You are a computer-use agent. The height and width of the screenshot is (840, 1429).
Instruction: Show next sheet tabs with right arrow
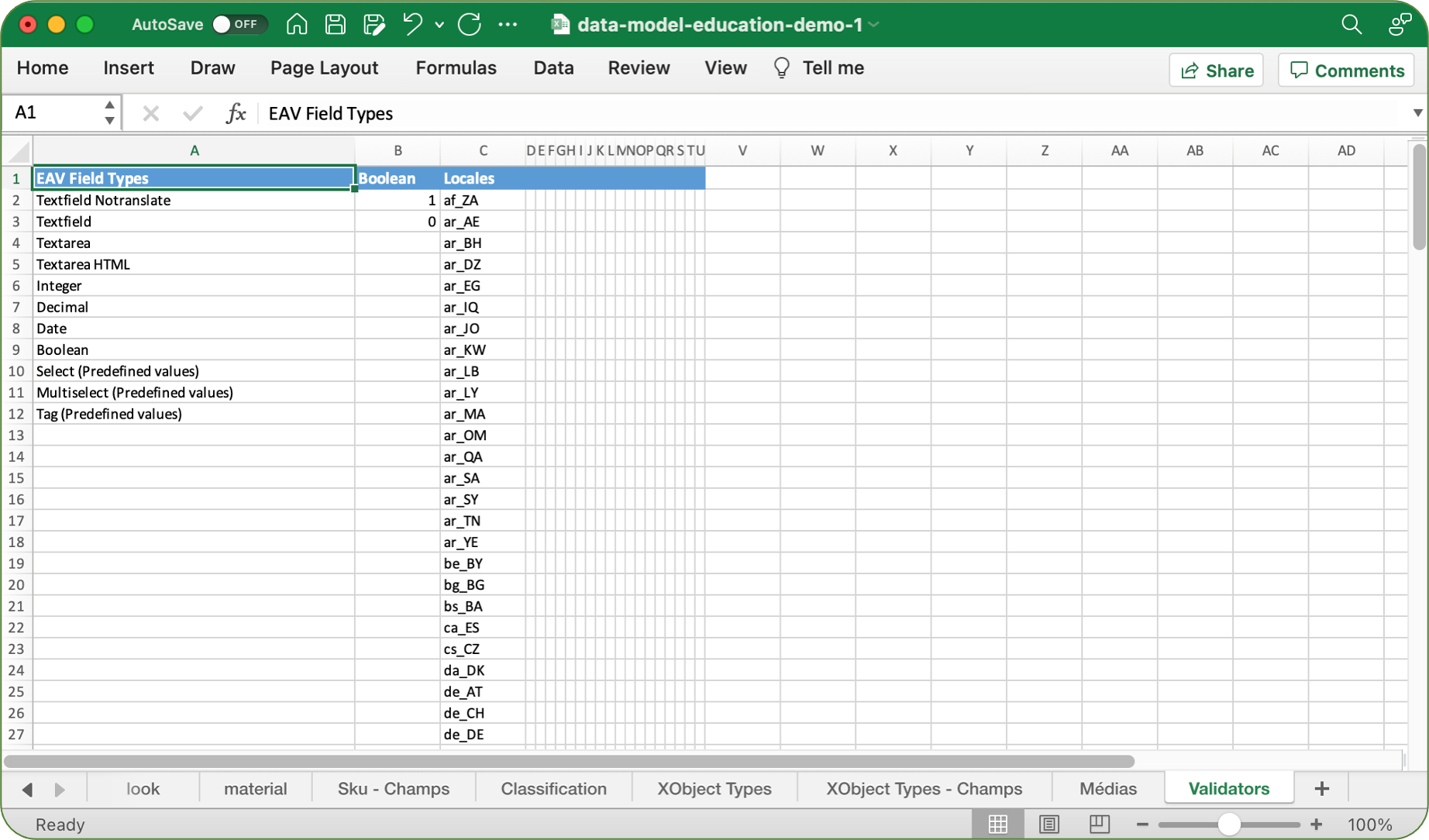tap(60, 790)
